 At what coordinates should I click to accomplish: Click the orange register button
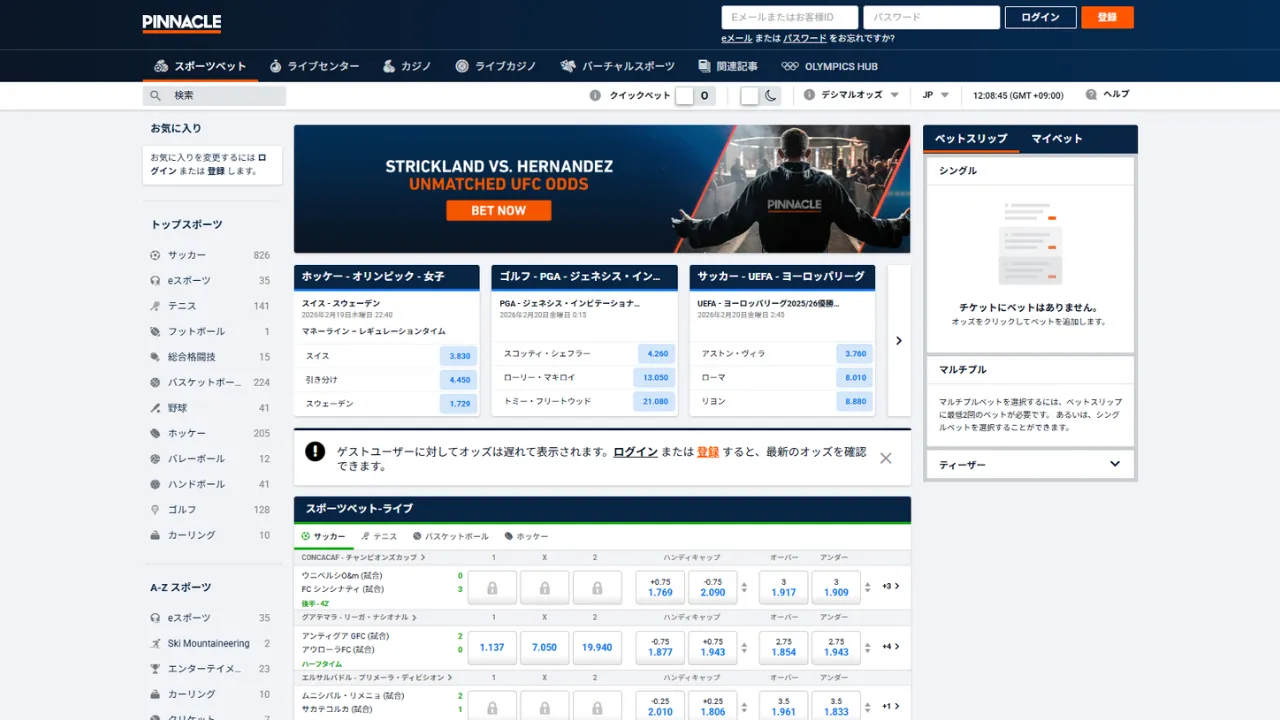point(1107,17)
